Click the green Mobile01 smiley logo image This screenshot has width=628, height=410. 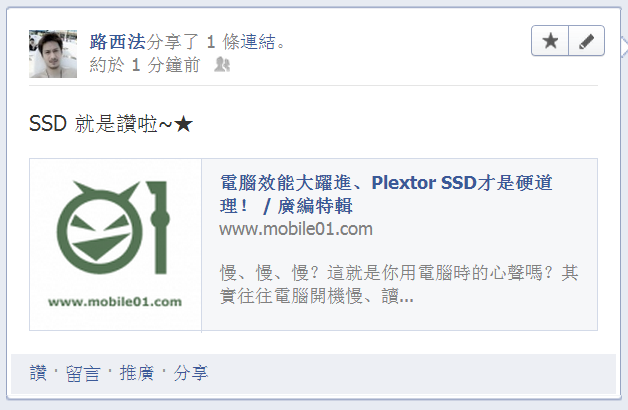[x=113, y=228]
